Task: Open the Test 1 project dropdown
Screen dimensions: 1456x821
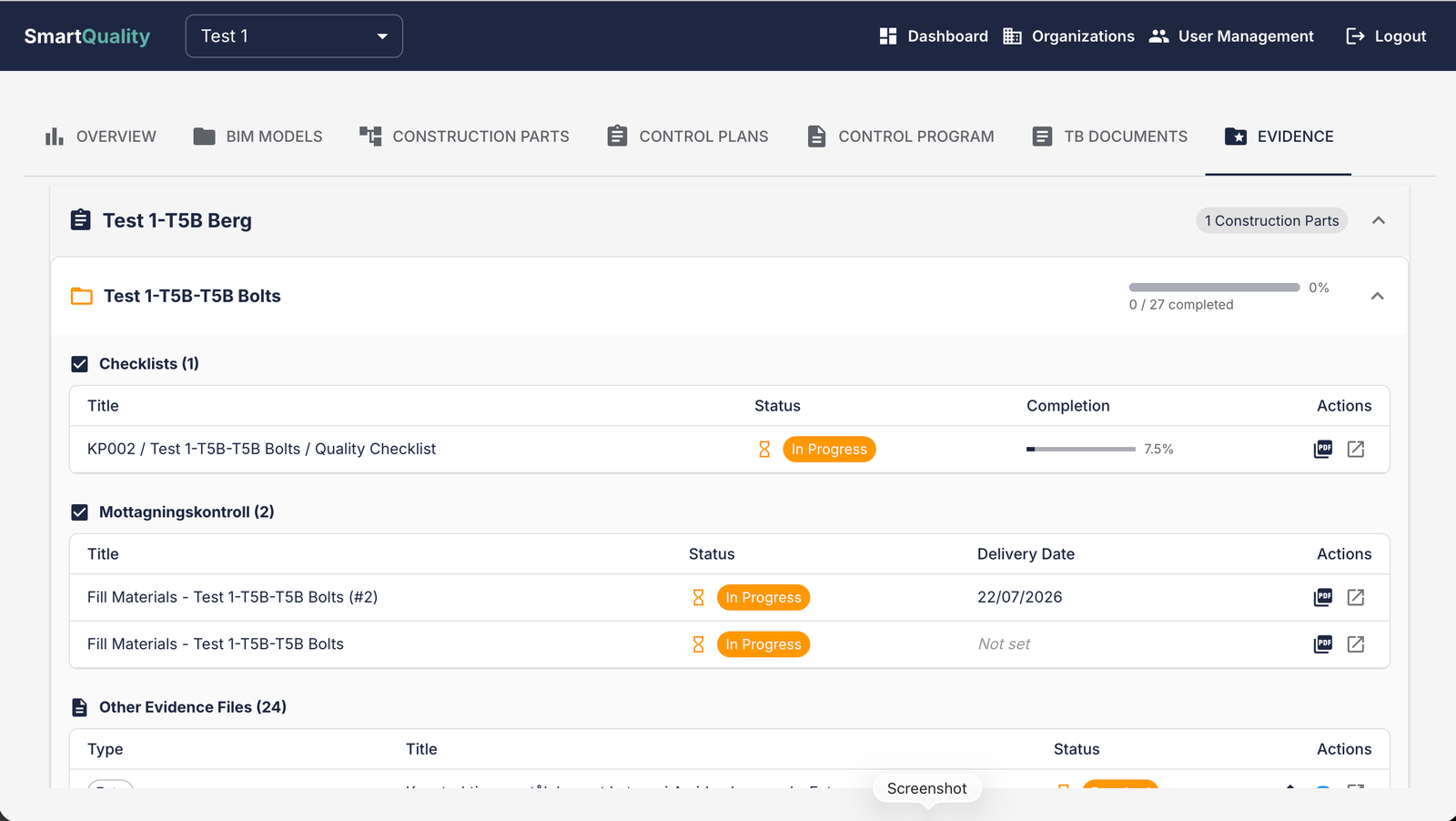Action: pyautogui.click(x=294, y=36)
